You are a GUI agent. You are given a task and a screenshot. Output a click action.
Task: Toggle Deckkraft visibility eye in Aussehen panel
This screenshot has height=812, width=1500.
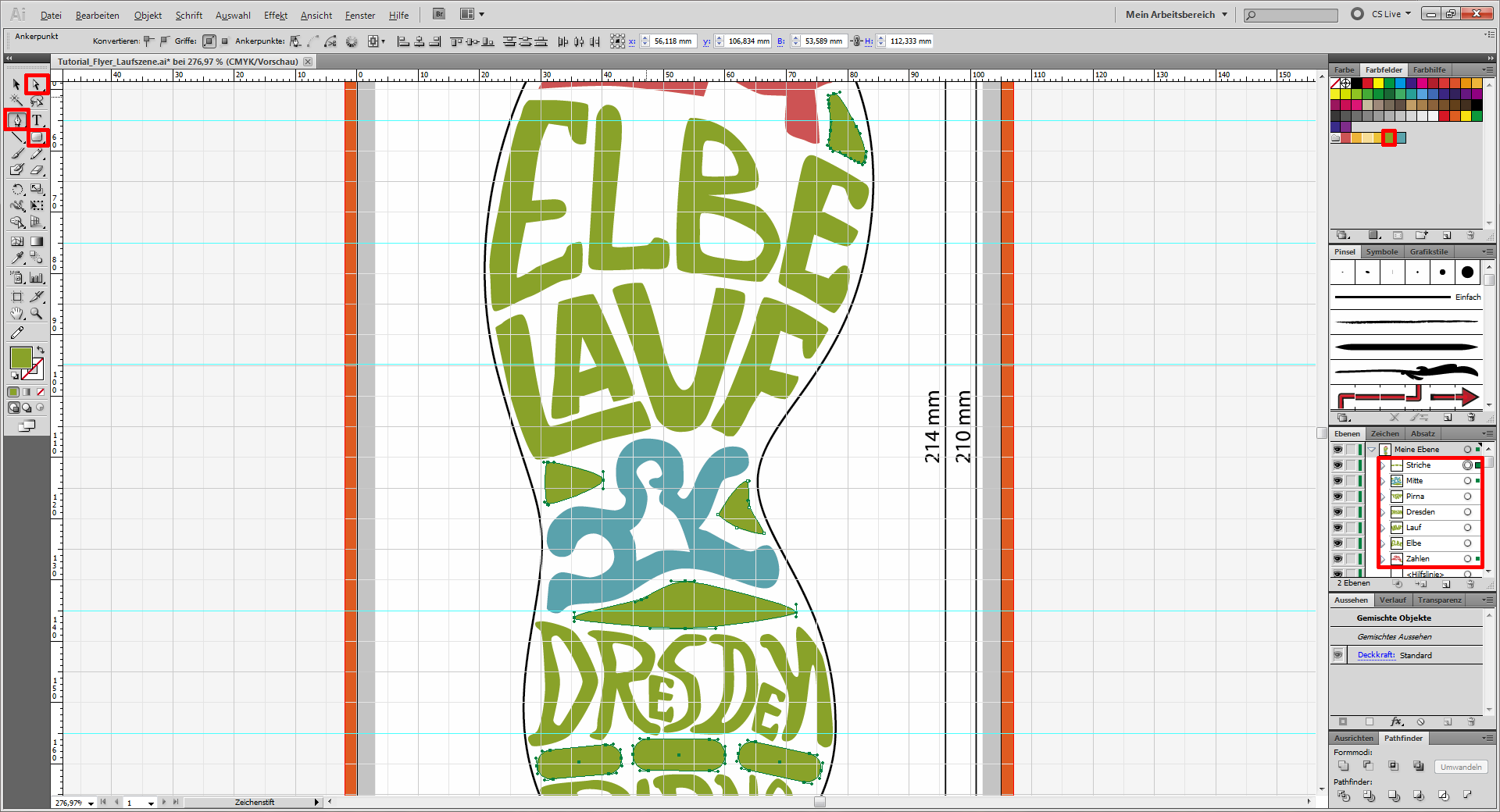(1338, 655)
